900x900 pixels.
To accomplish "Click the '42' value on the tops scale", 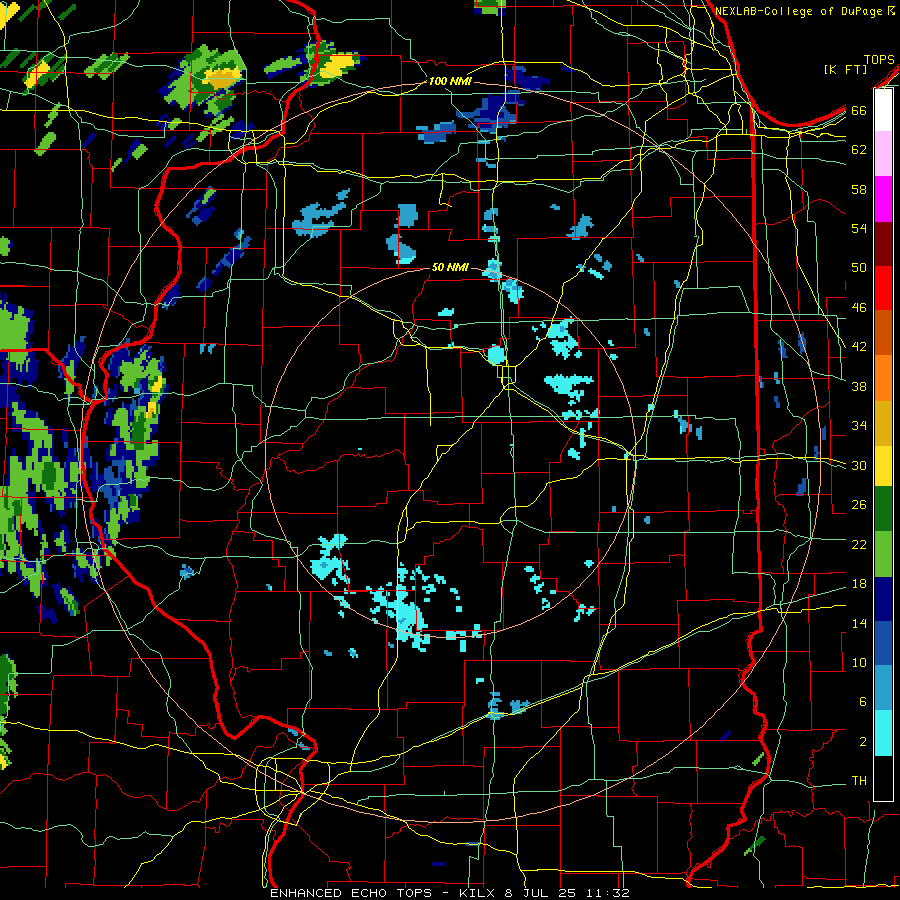I will point(859,347).
